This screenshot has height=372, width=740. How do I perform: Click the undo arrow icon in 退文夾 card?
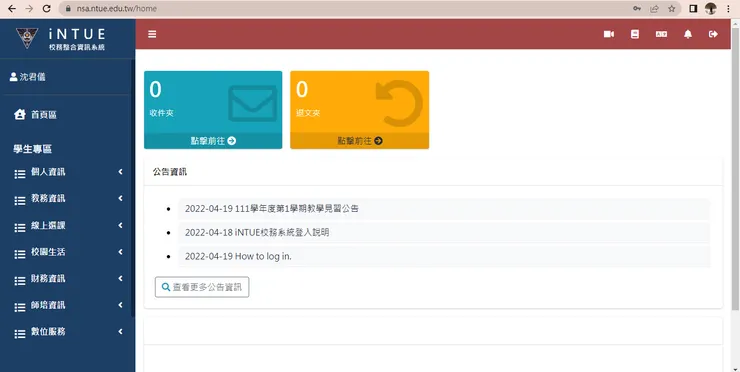coord(399,103)
